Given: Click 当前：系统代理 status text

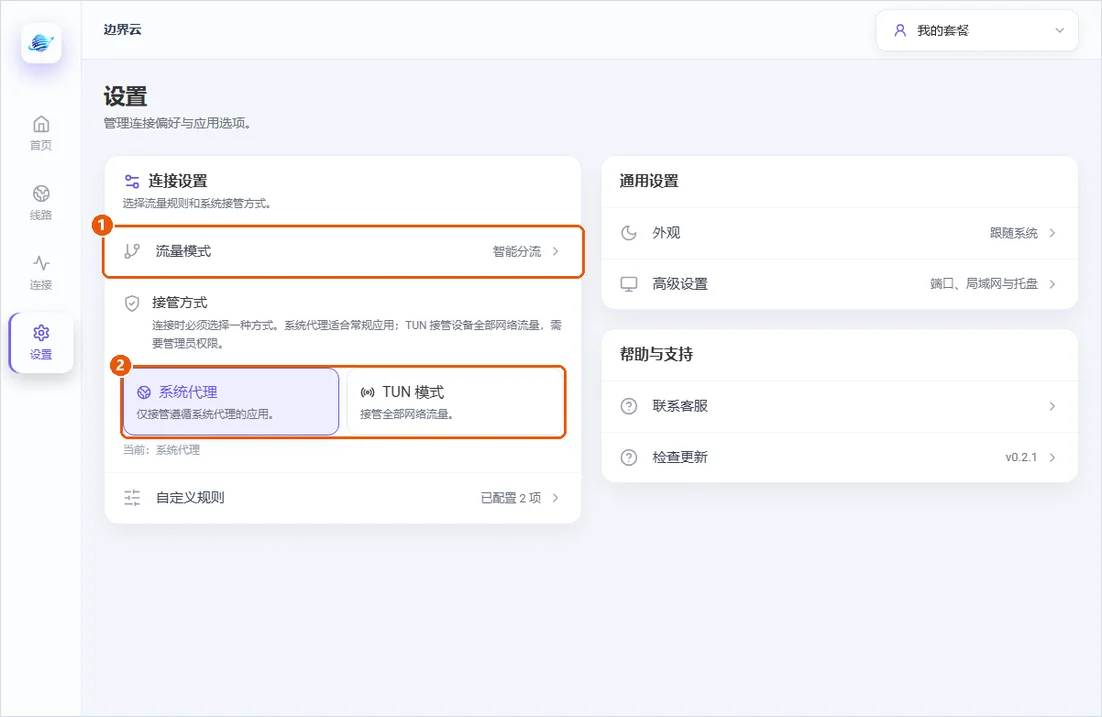Looking at the screenshot, I should pos(161,450).
